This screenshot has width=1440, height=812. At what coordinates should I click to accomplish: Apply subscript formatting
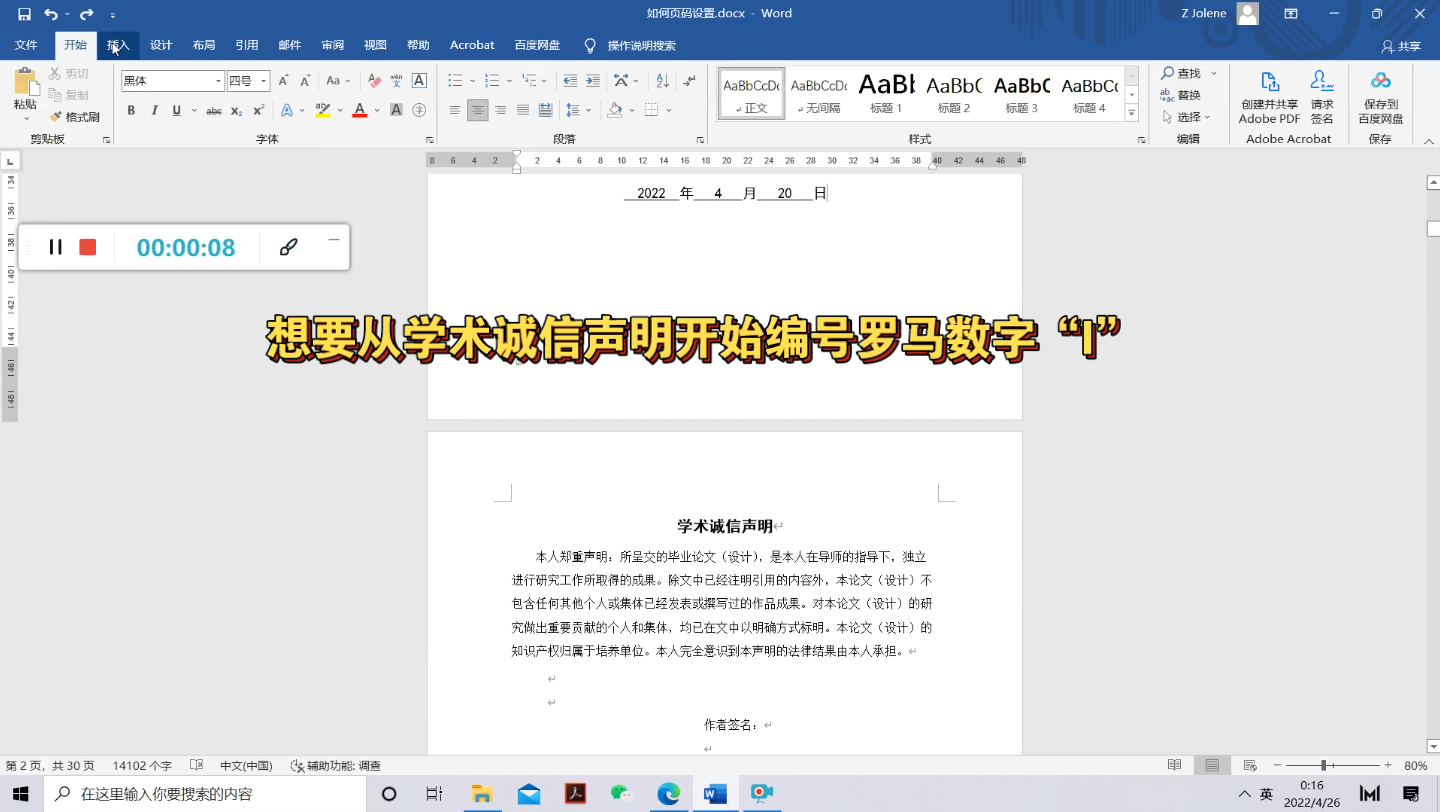coord(235,111)
